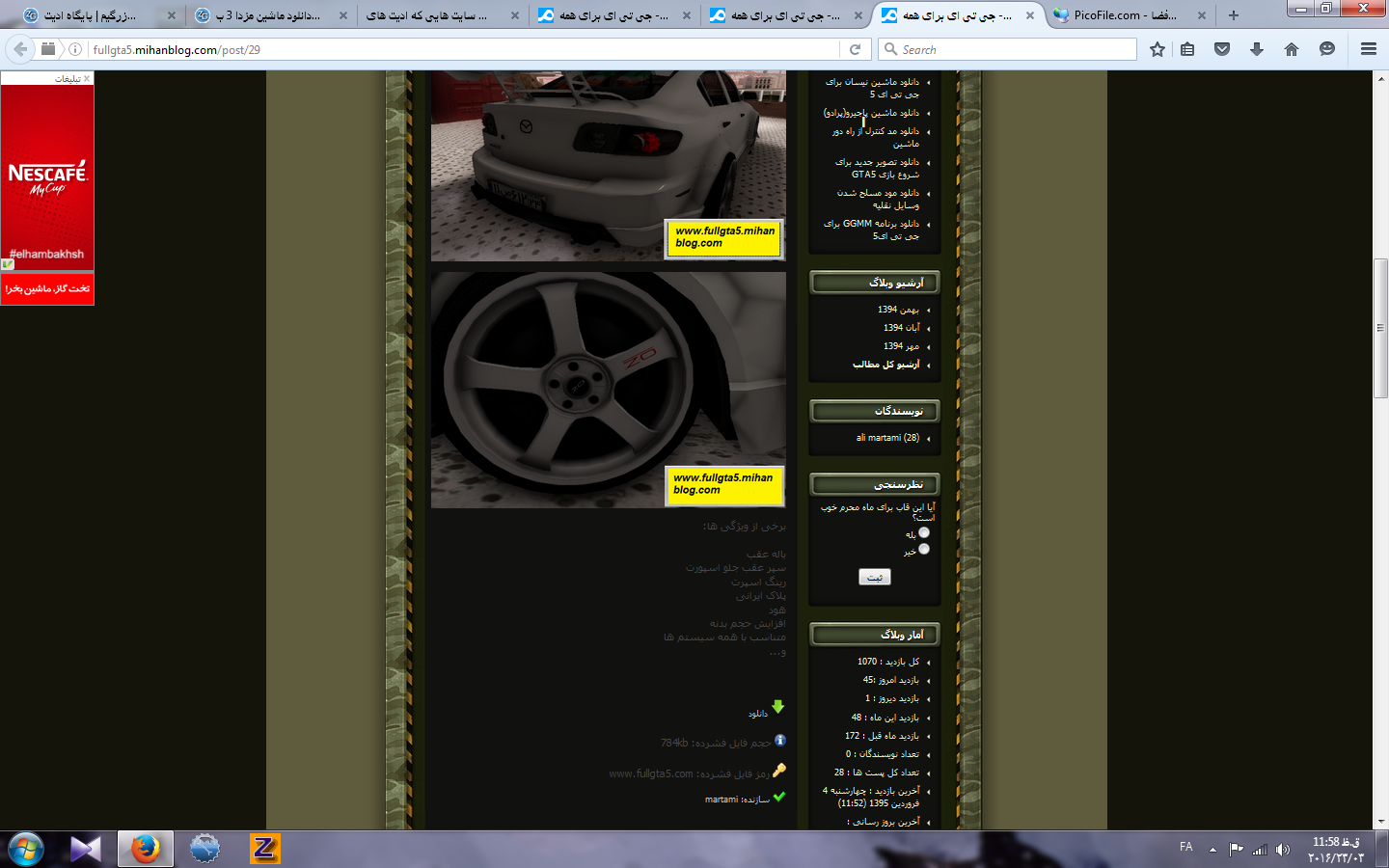Click the page vertical scrollbar thumb

pyautogui.click(x=1380, y=328)
